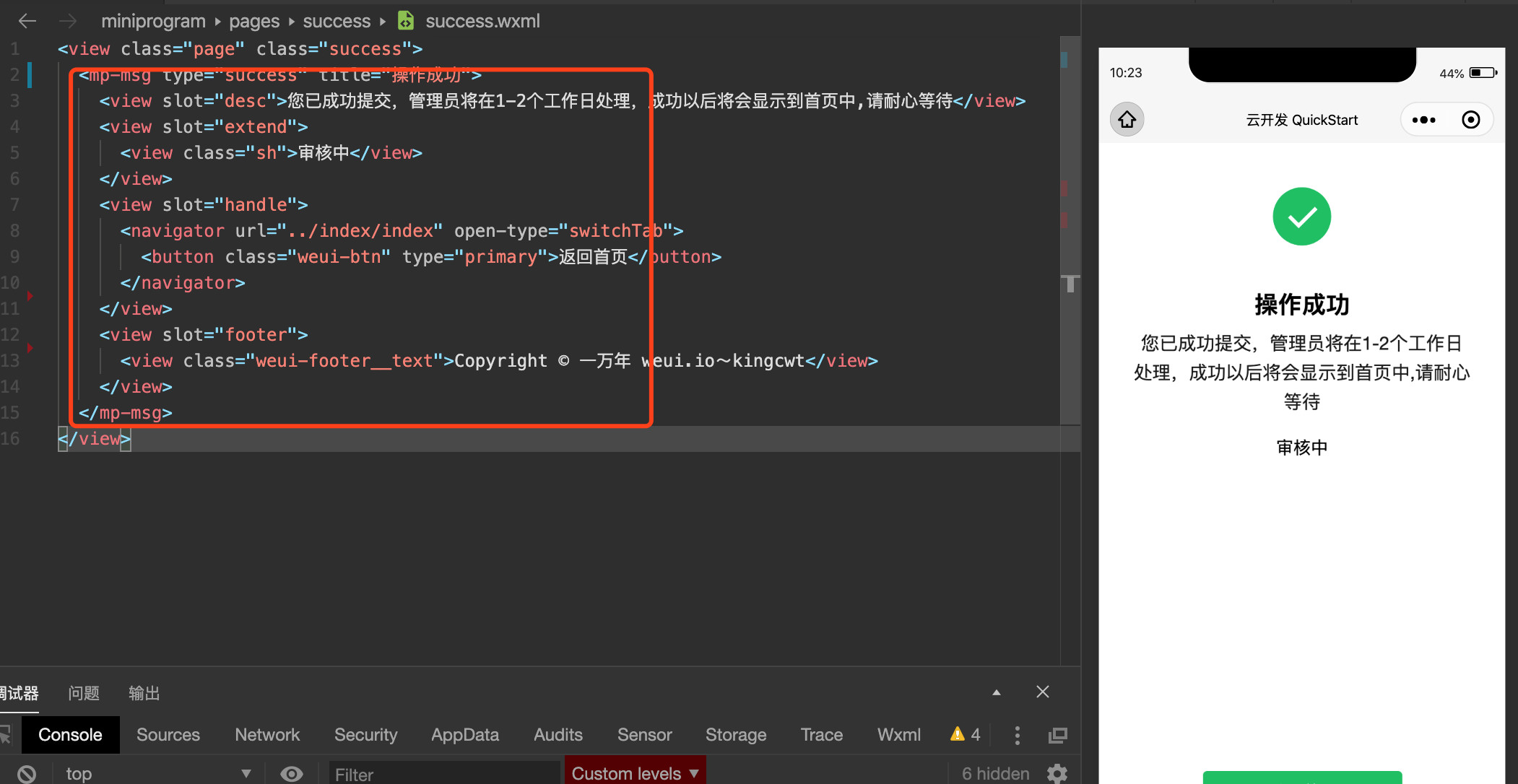Collapse debugger panel with up arrow
The height and width of the screenshot is (784, 1518).
pos(997,692)
